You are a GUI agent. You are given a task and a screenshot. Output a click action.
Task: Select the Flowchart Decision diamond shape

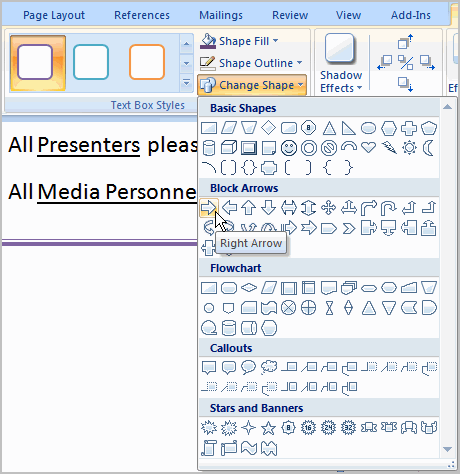click(249, 287)
